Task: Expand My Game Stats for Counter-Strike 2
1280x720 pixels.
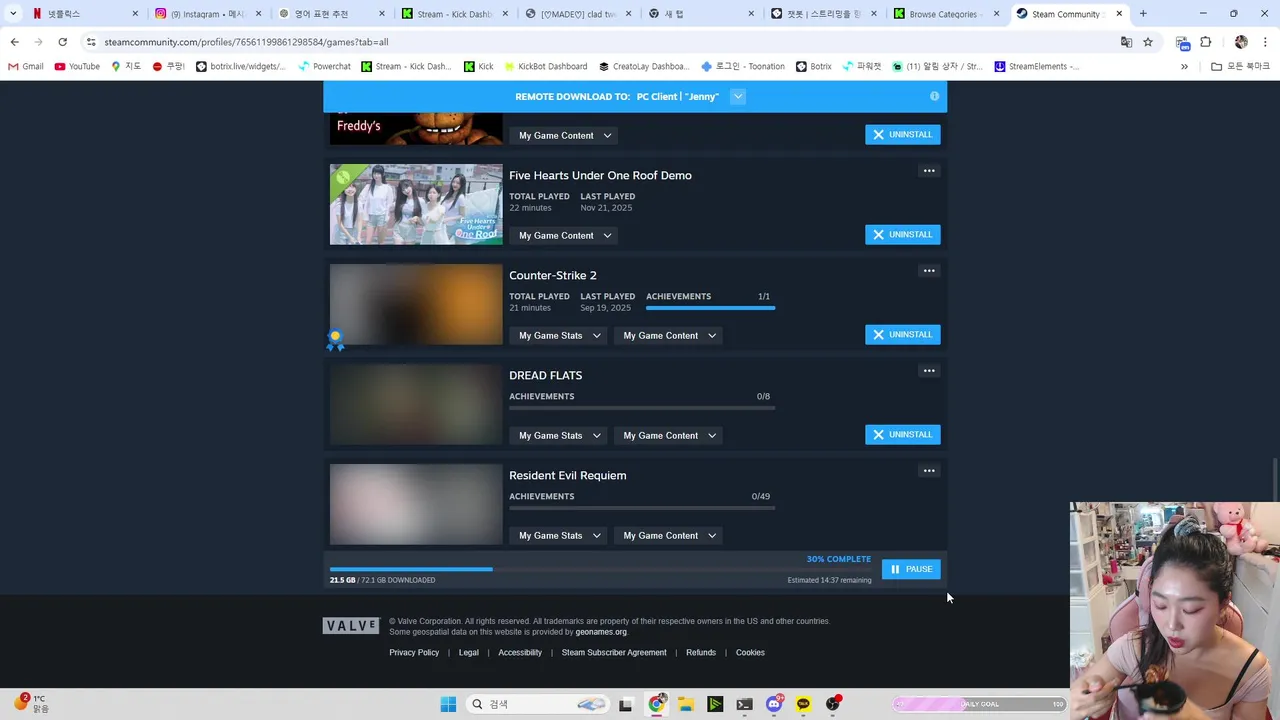Action: pos(559,335)
